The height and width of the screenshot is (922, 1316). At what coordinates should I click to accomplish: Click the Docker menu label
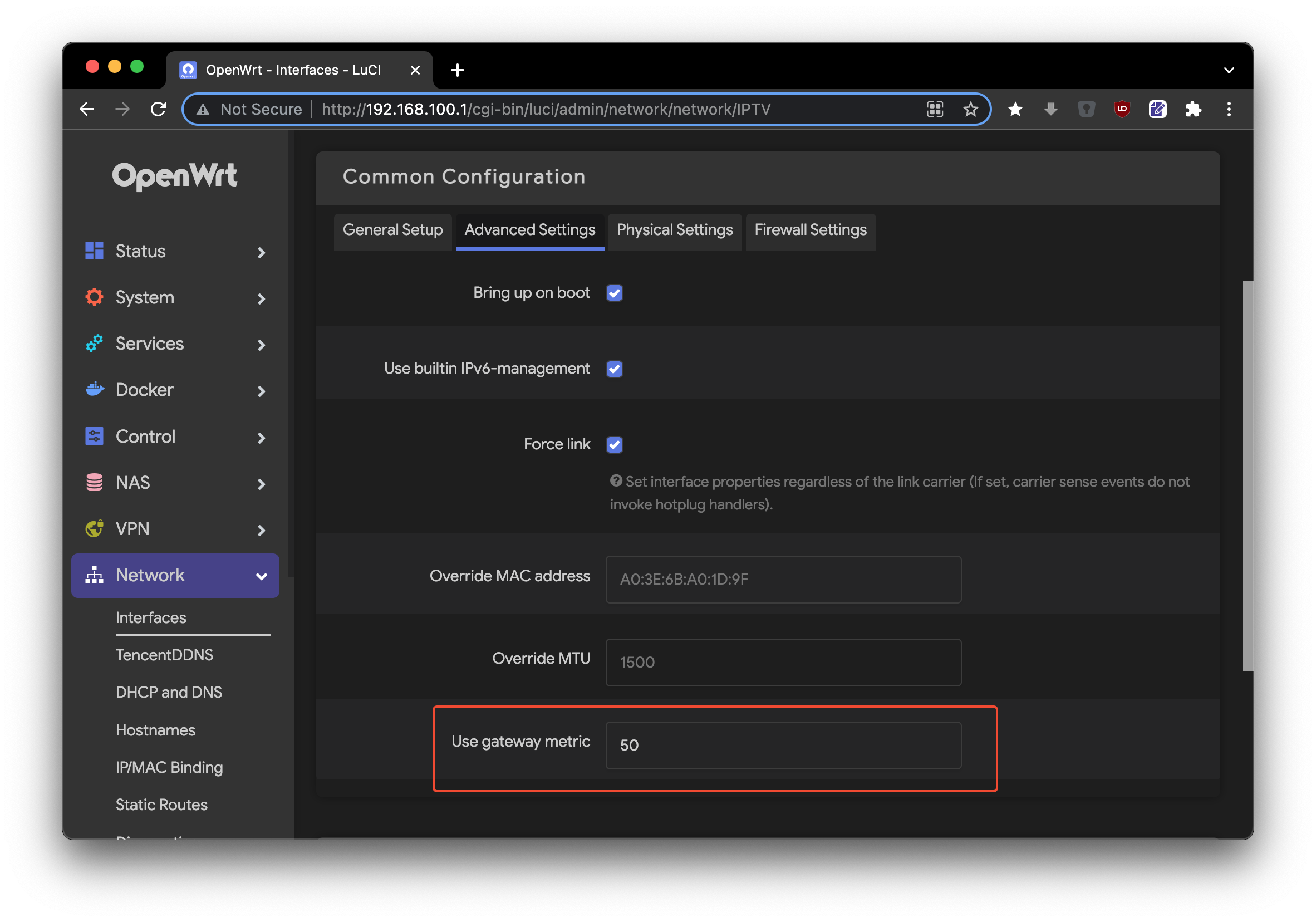click(x=144, y=389)
